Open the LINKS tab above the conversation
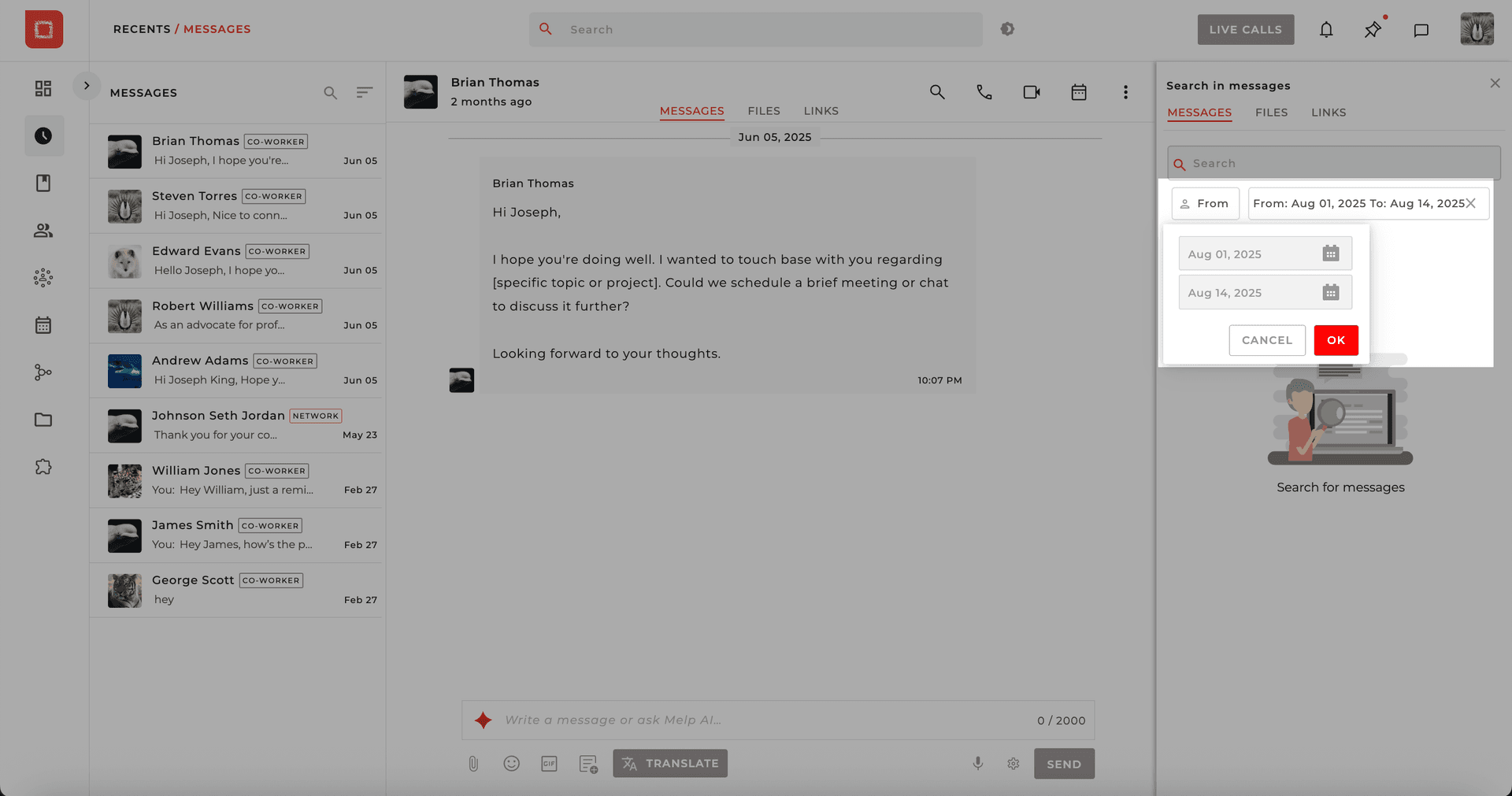 pyautogui.click(x=821, y=110)
